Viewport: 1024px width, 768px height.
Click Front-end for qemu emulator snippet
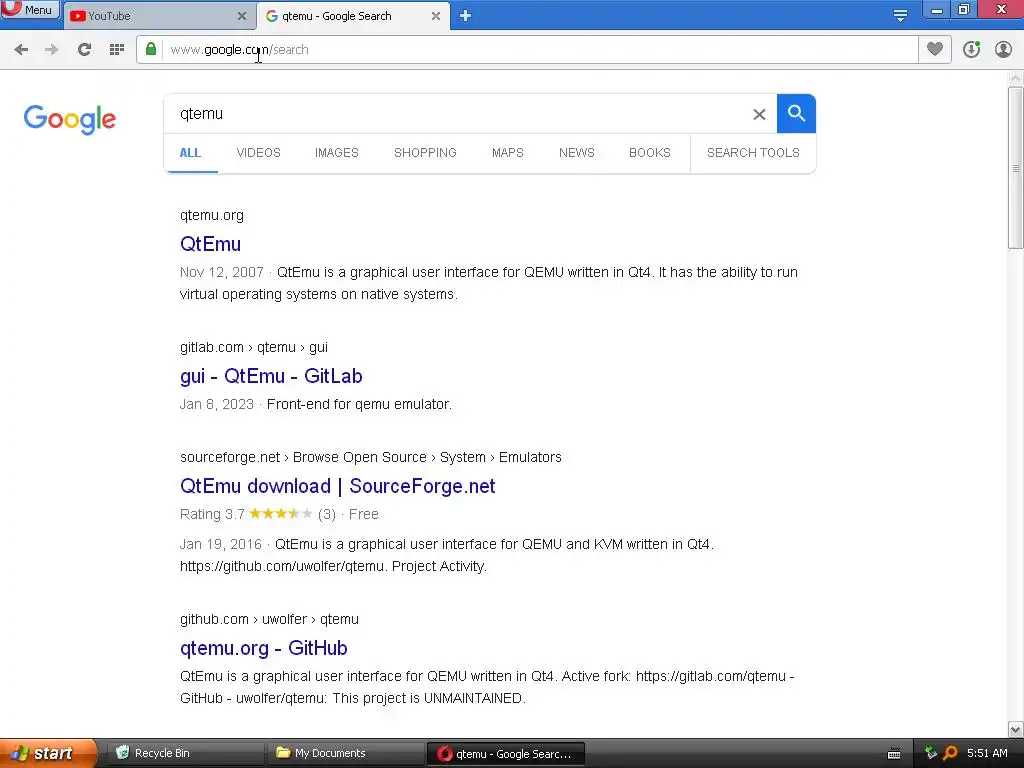(359, 404)
